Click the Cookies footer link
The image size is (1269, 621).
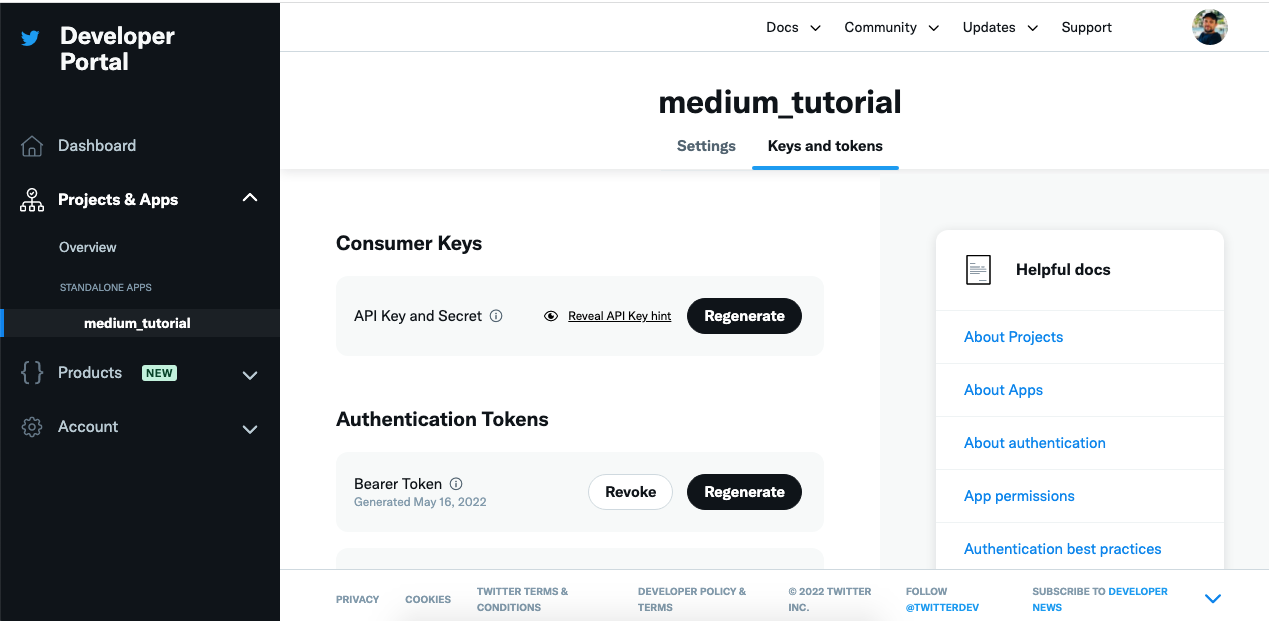(x=428, y=599)
